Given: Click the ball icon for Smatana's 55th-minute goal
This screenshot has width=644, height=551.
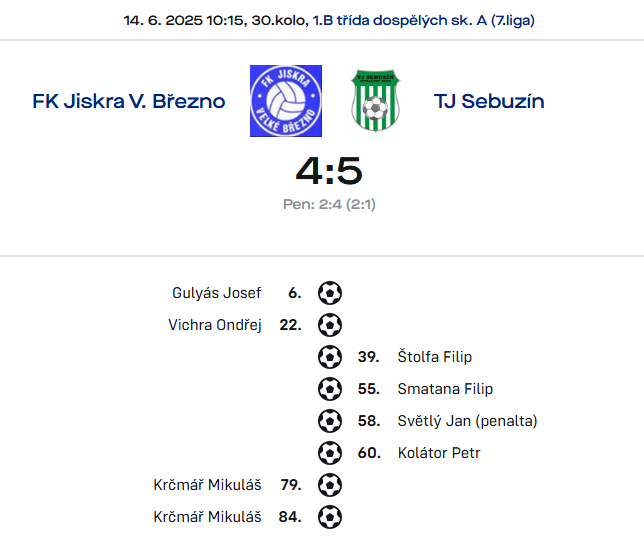Looking at the screenshot, I should (330, 389).
